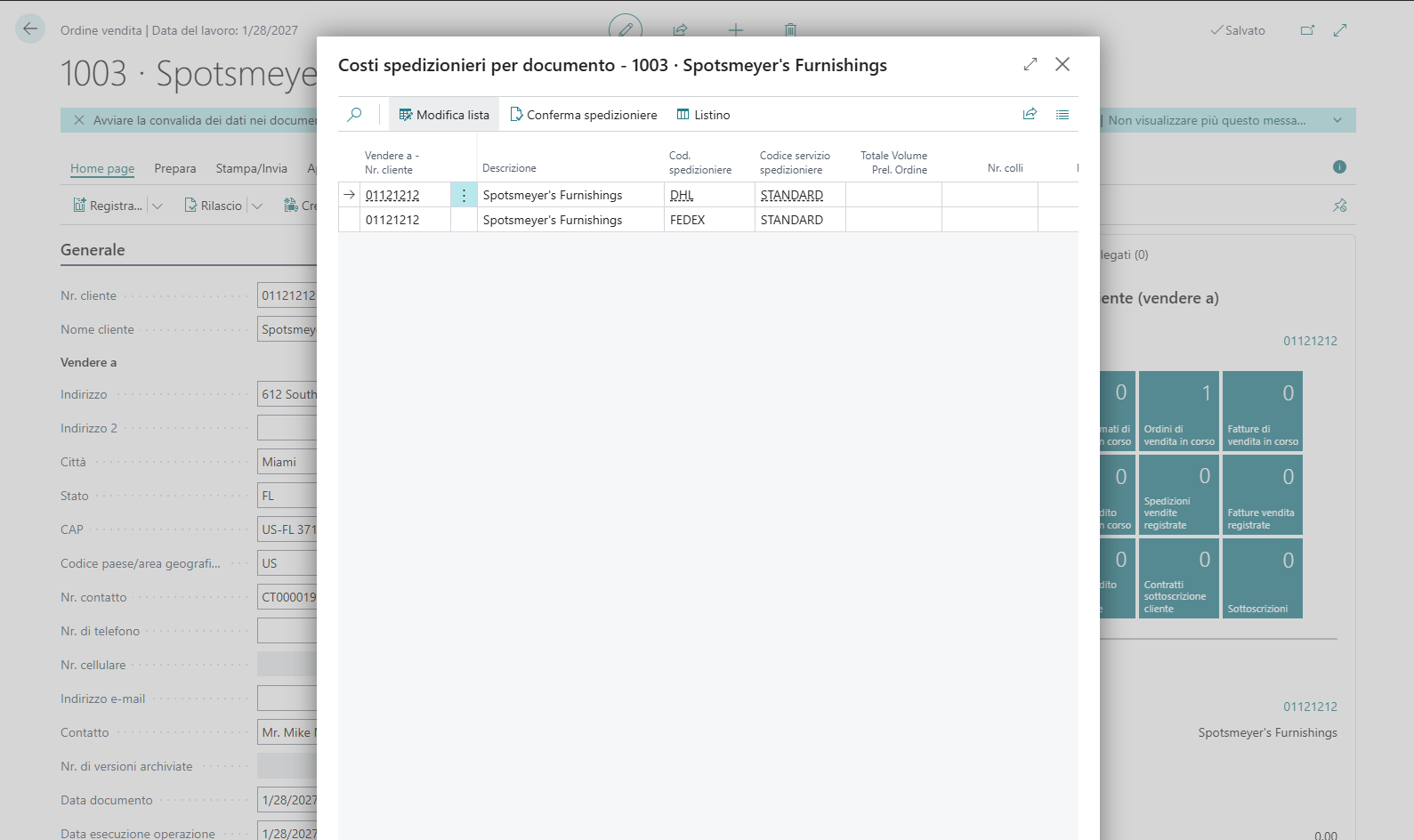Viewport: 1414px width, 840px height.
Task: Toggle Modifica lista edit mode
Action: (444, 115)
